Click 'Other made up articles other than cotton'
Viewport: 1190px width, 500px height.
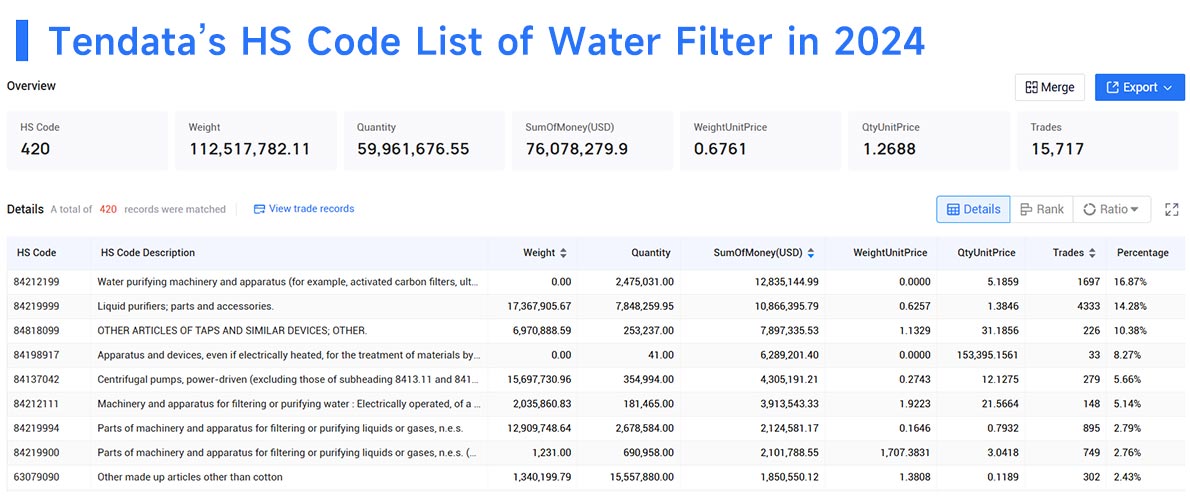[190, 476]
